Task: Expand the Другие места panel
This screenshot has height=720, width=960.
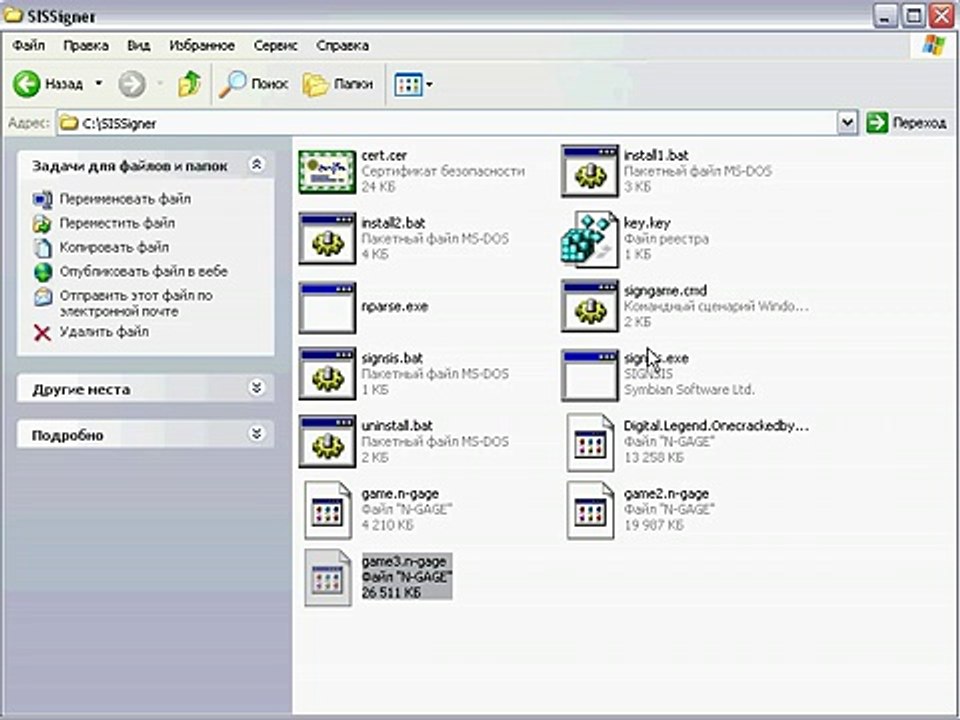Action: point(257,388)
